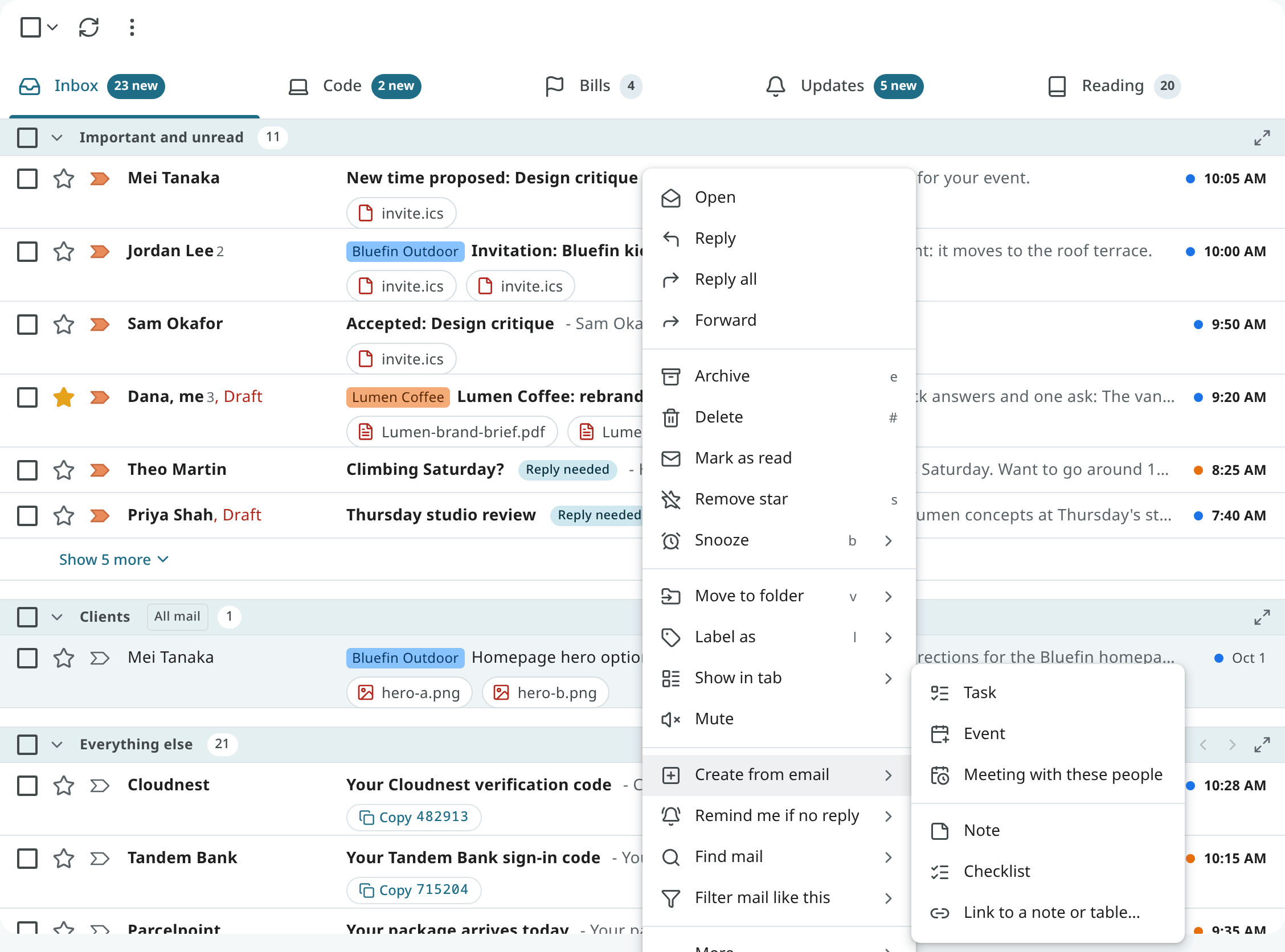The height and width of the screenshot is (952, 1285).
Task: Open the Lumen-brand-brief.pdf attachment
Action: click(452, 432)
